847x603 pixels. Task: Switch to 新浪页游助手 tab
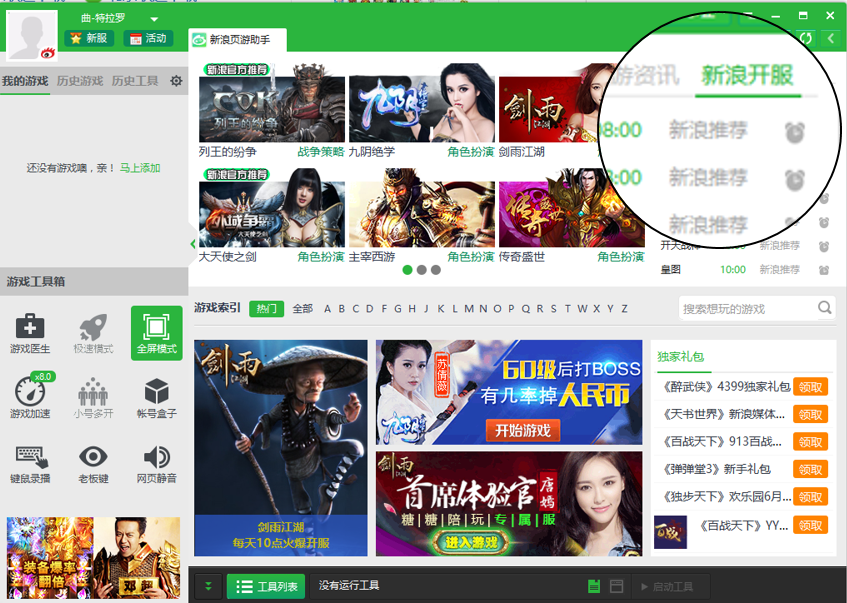coord(237,40)
